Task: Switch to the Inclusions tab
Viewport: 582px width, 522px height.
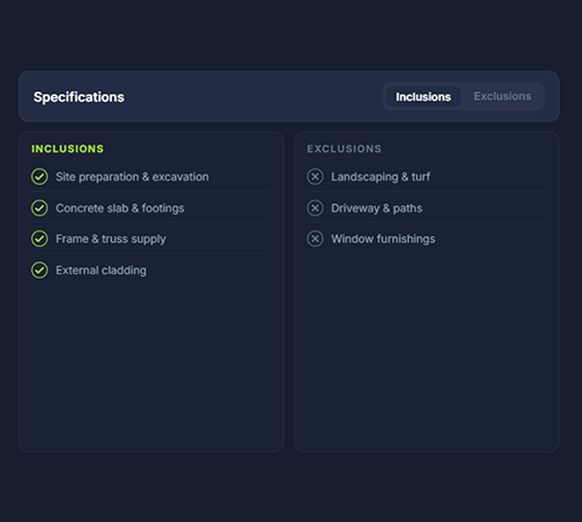Action: point(423,97)
